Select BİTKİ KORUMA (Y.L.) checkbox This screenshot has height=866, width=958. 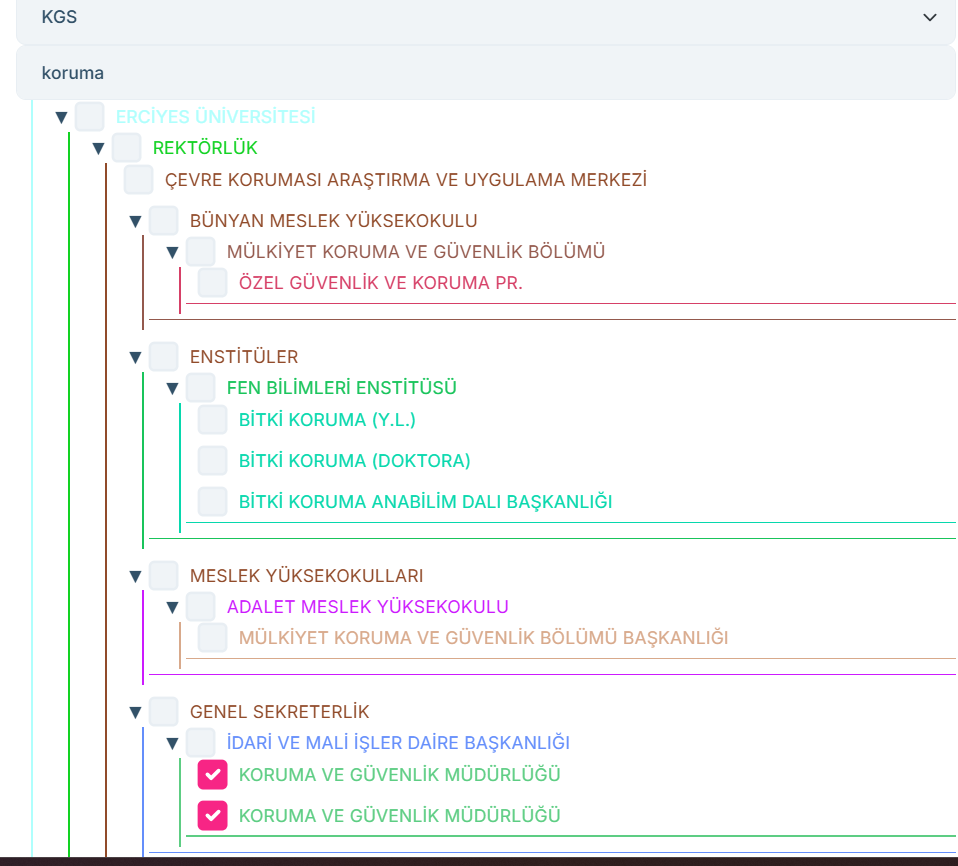(x=212, y=420)
